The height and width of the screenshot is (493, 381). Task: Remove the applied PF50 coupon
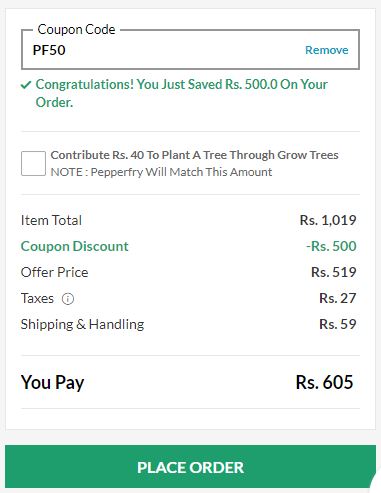[327, 50]
